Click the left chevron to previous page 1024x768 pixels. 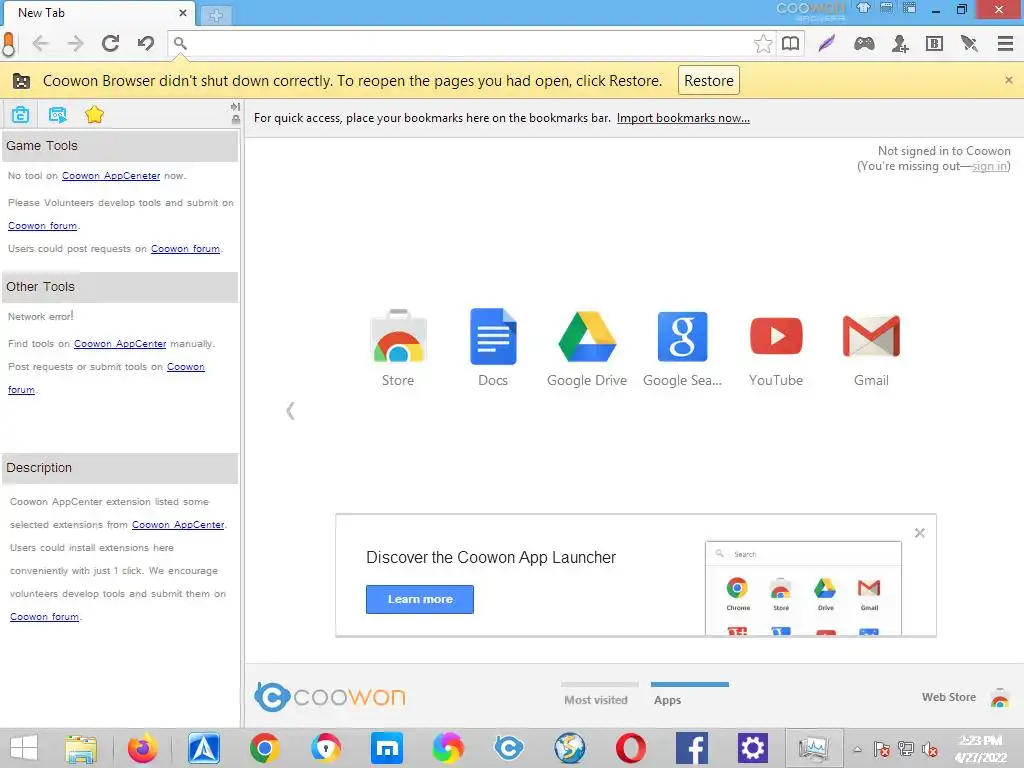point(291,411)
